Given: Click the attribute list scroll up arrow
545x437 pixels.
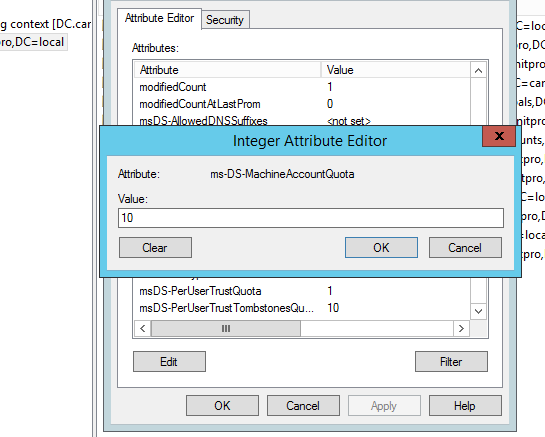Looking at the screenshot, I should point(478,71).
